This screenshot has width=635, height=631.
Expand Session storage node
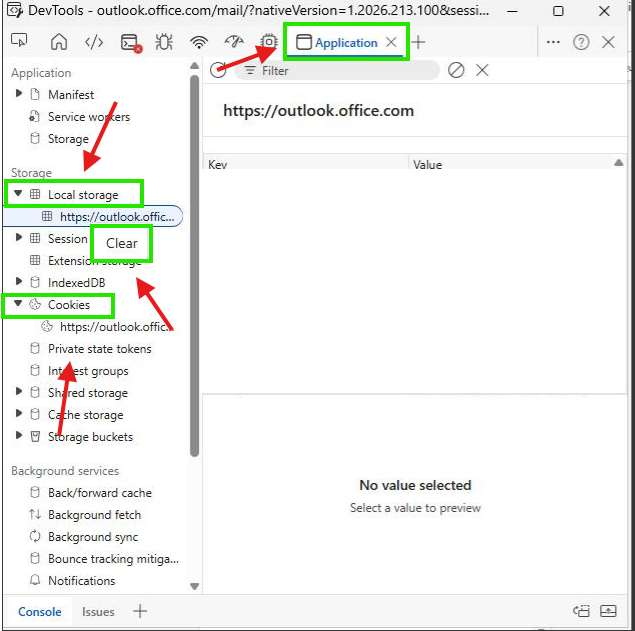tap(18, 237)
